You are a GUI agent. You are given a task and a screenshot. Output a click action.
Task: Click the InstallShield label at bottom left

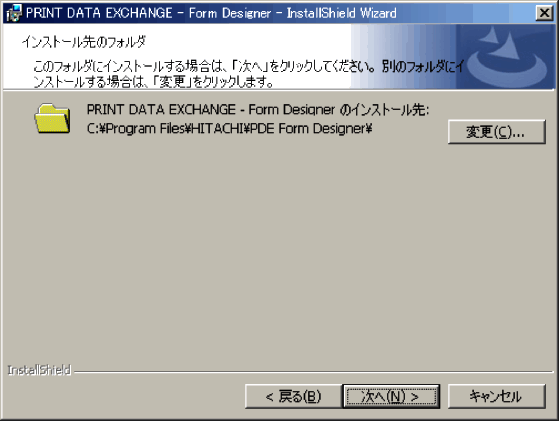[x=40, y=370]
